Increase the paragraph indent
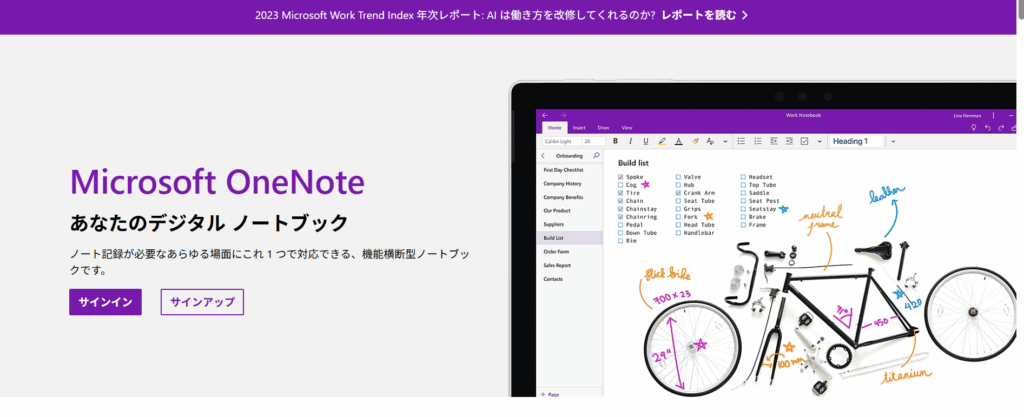Viewport: 1024px width, 417px height. [789, 141]
